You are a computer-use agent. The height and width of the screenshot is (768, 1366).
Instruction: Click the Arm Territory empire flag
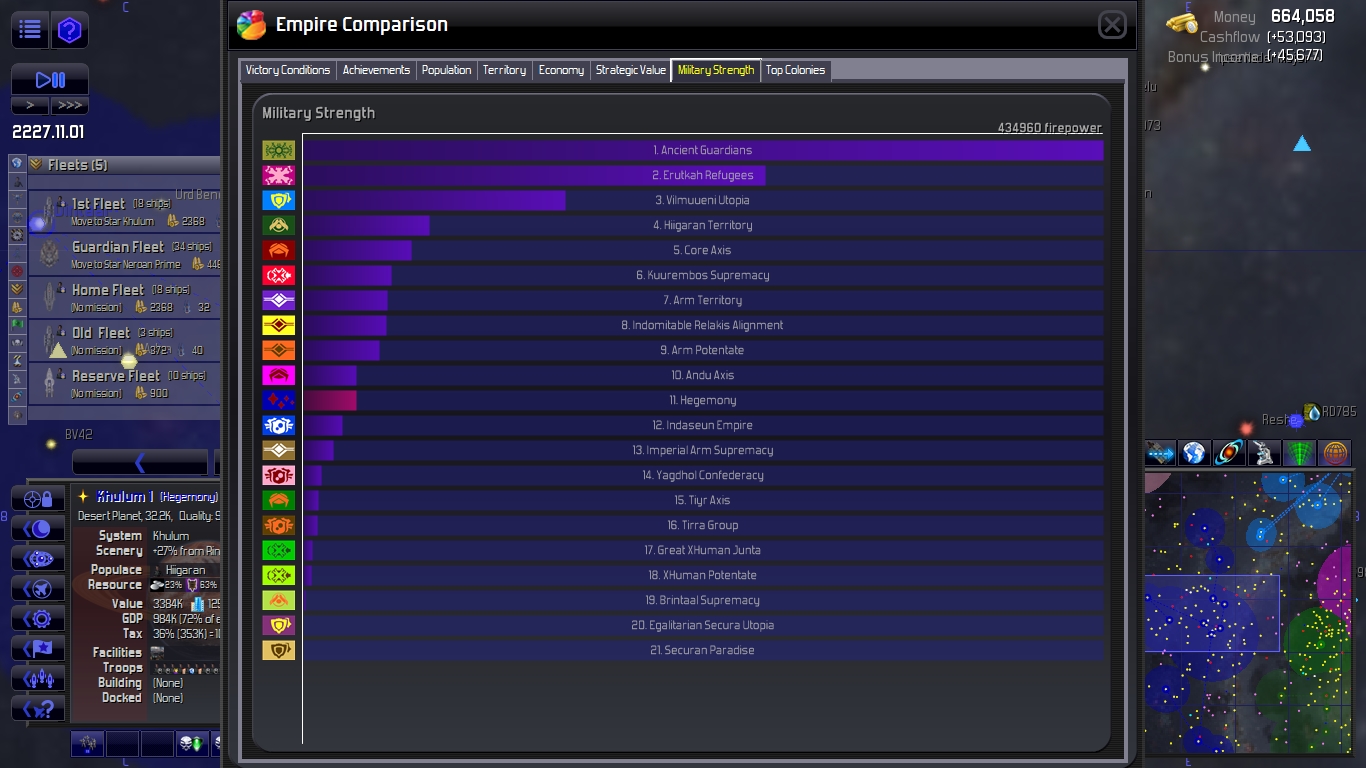pos(279,300)
